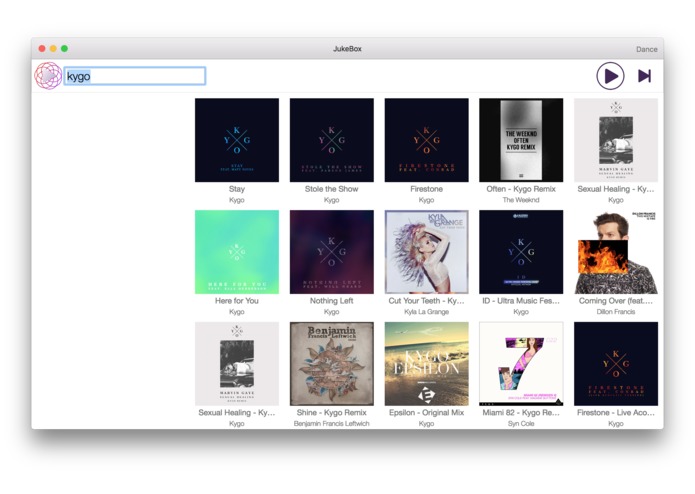Select the Often - Kygo Remix cover
This screenshot has width=695, height=494.
point(521,140)
